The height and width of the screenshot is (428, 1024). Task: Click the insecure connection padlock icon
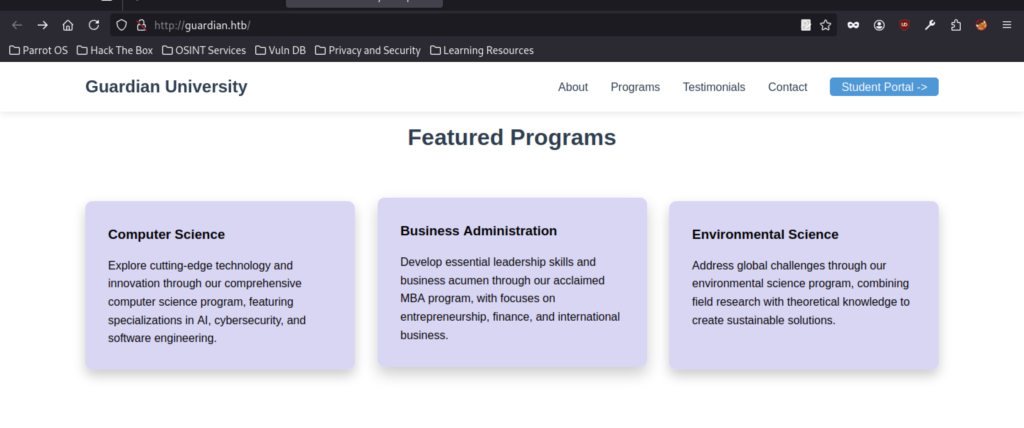point(141,25)
